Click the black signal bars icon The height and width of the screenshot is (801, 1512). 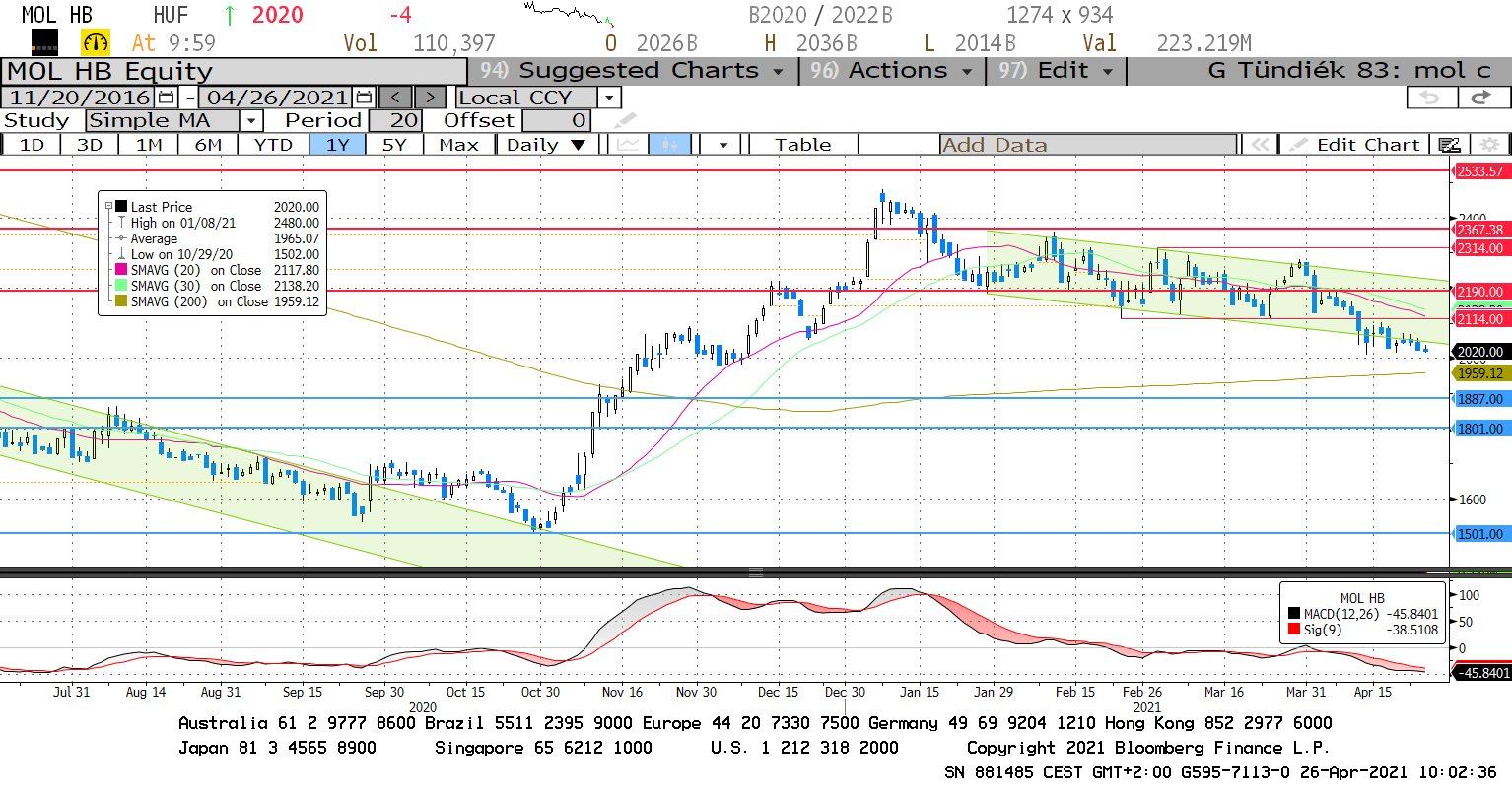[x=44, y=42]
